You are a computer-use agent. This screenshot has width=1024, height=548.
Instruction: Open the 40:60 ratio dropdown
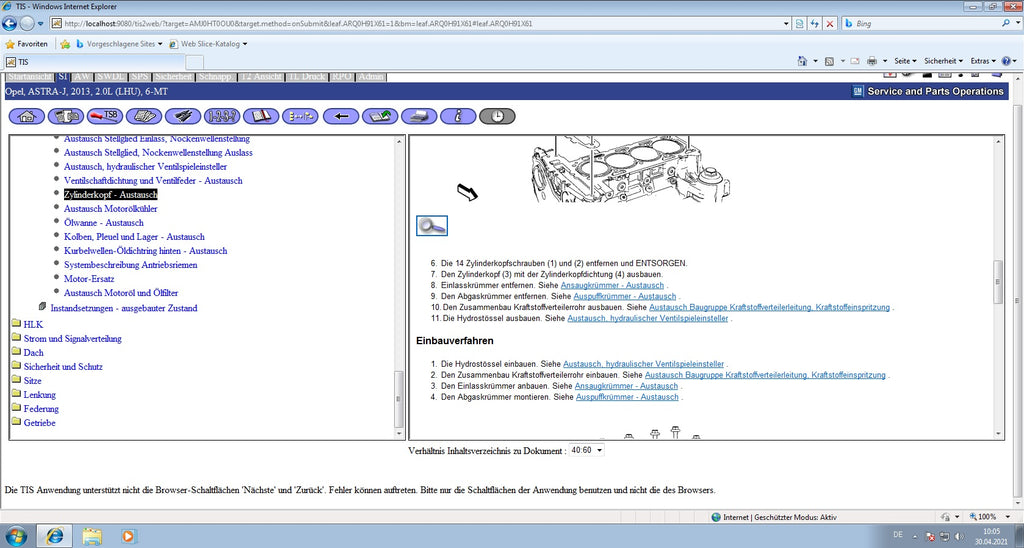[586, 450]
